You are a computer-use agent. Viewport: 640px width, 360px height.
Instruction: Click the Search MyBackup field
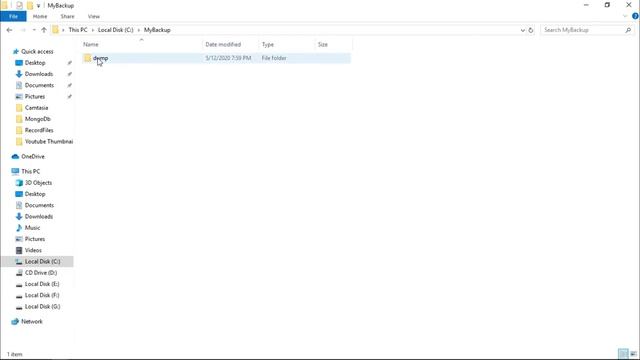(x=583, y=30)
